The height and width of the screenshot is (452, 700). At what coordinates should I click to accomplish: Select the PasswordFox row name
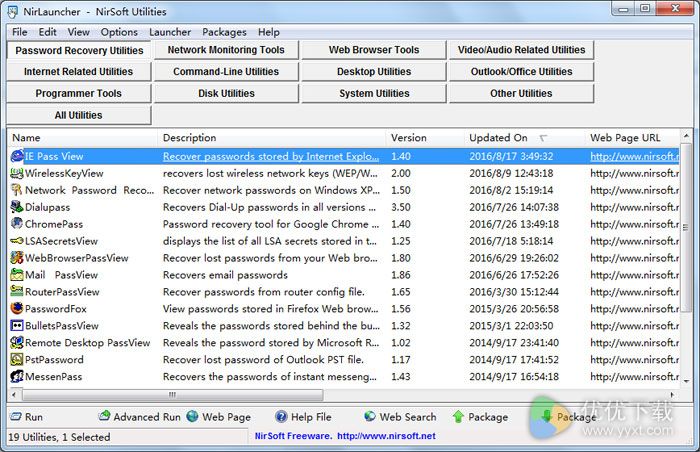(x=56, y=309)
